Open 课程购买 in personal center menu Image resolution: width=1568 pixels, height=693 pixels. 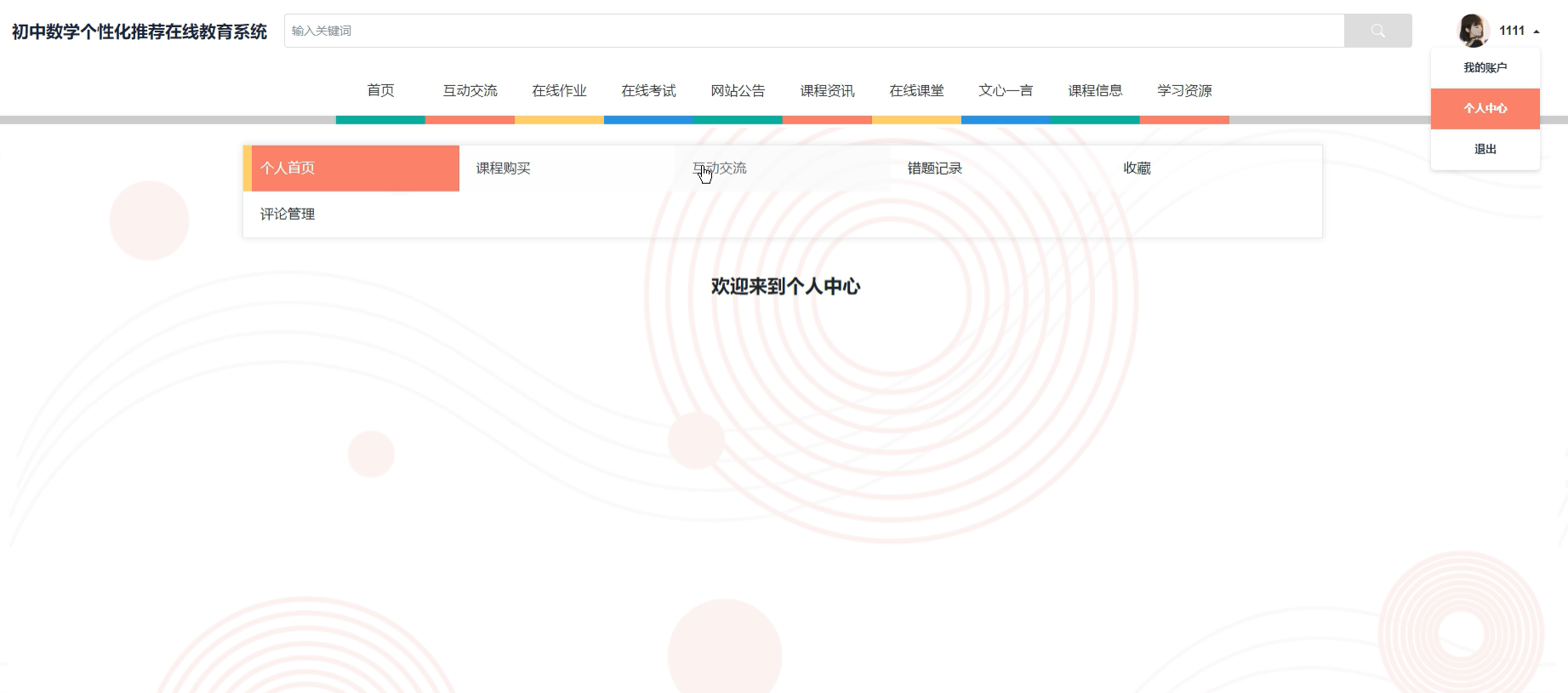click(x=567, y=169)
